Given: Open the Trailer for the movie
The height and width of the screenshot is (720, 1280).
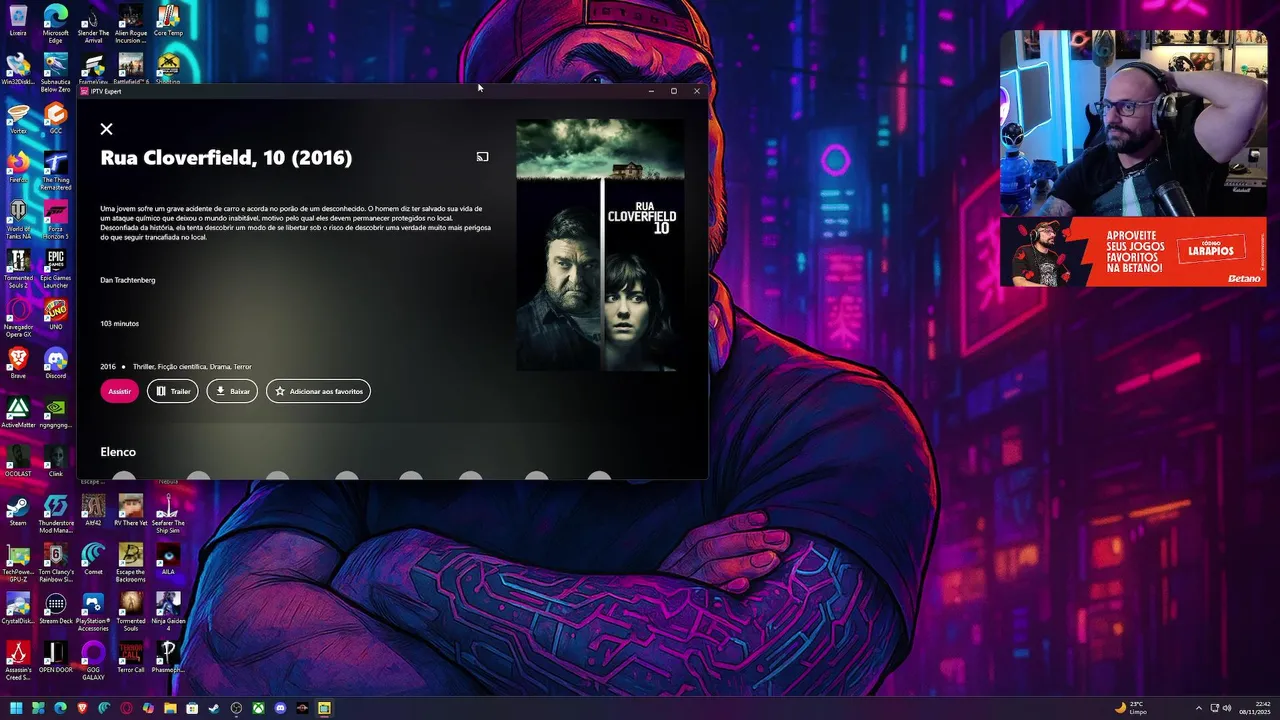Looking at the screenshot, I should [172, 391].
